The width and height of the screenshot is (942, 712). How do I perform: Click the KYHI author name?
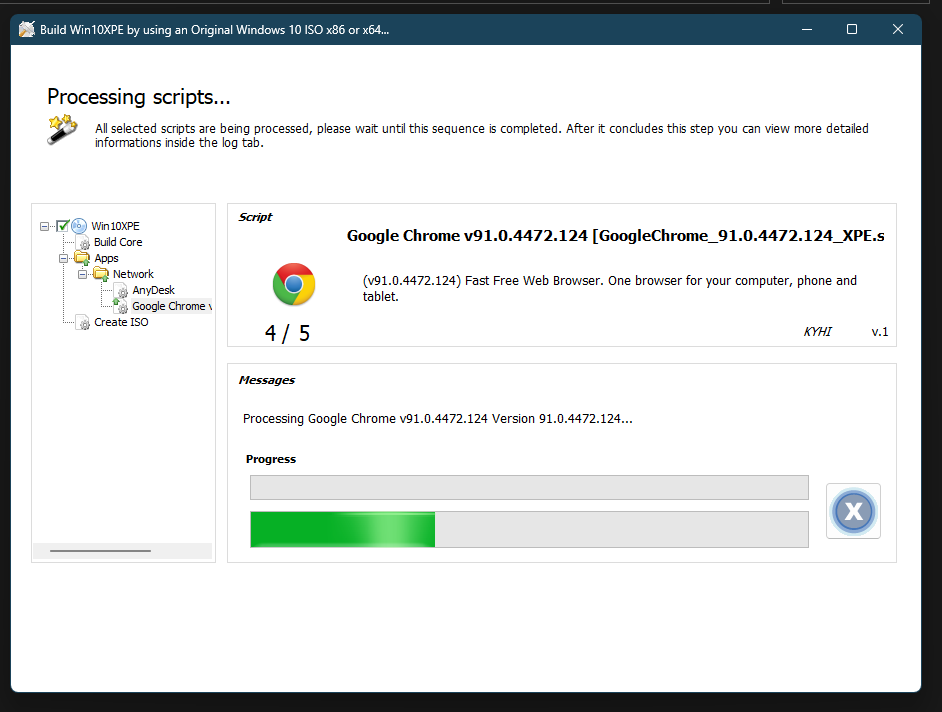818,332
